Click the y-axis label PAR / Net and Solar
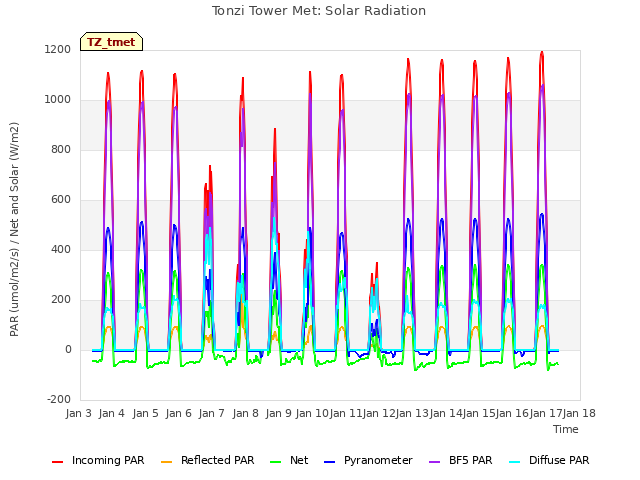640x480 pixels. point(14,229)
